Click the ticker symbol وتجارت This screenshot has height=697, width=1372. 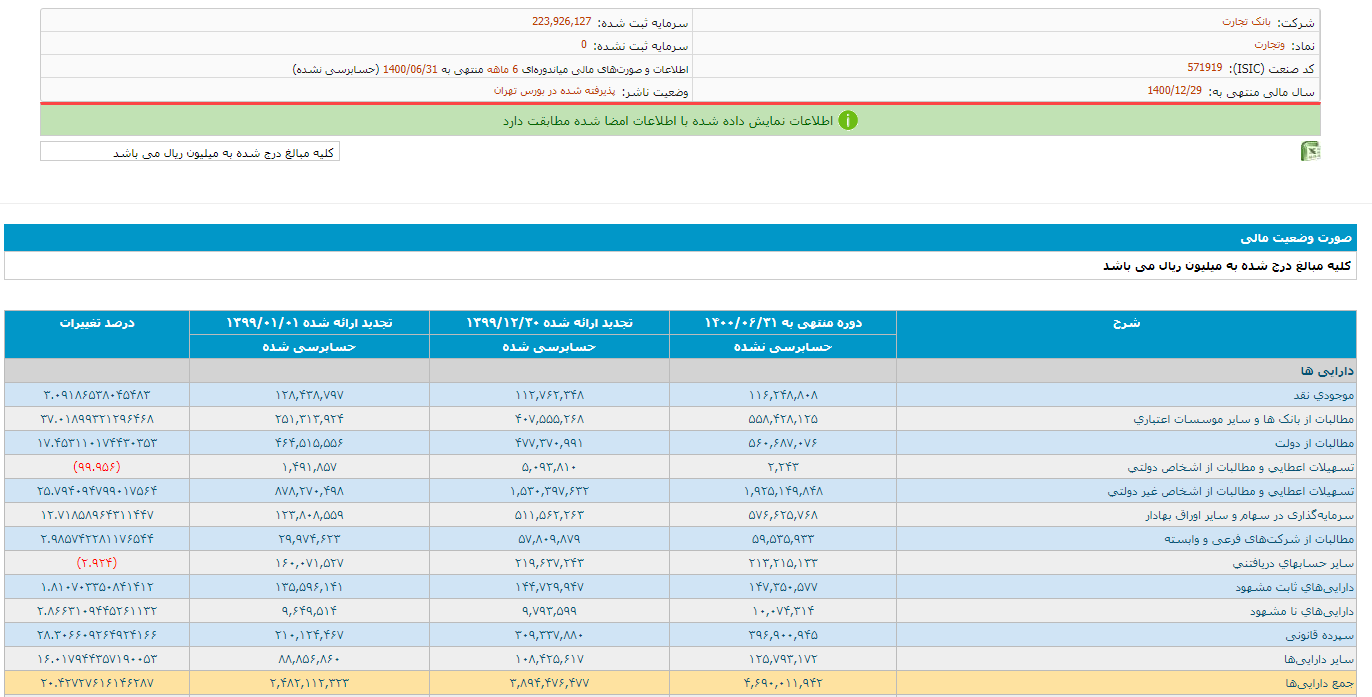1270,45
